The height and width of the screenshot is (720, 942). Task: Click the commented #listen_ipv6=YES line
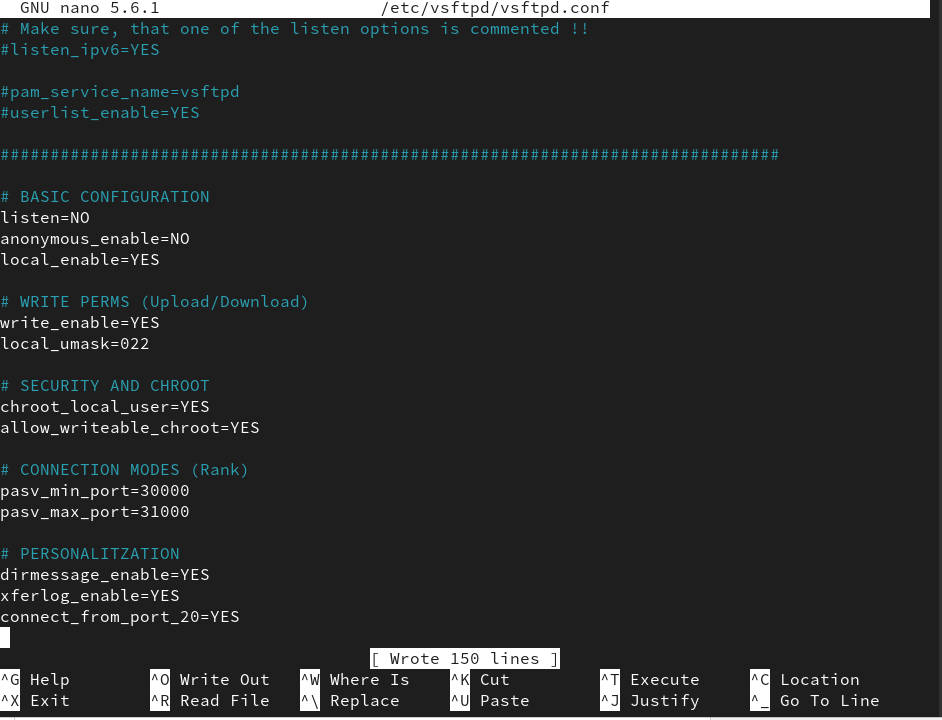click(80, 50)
